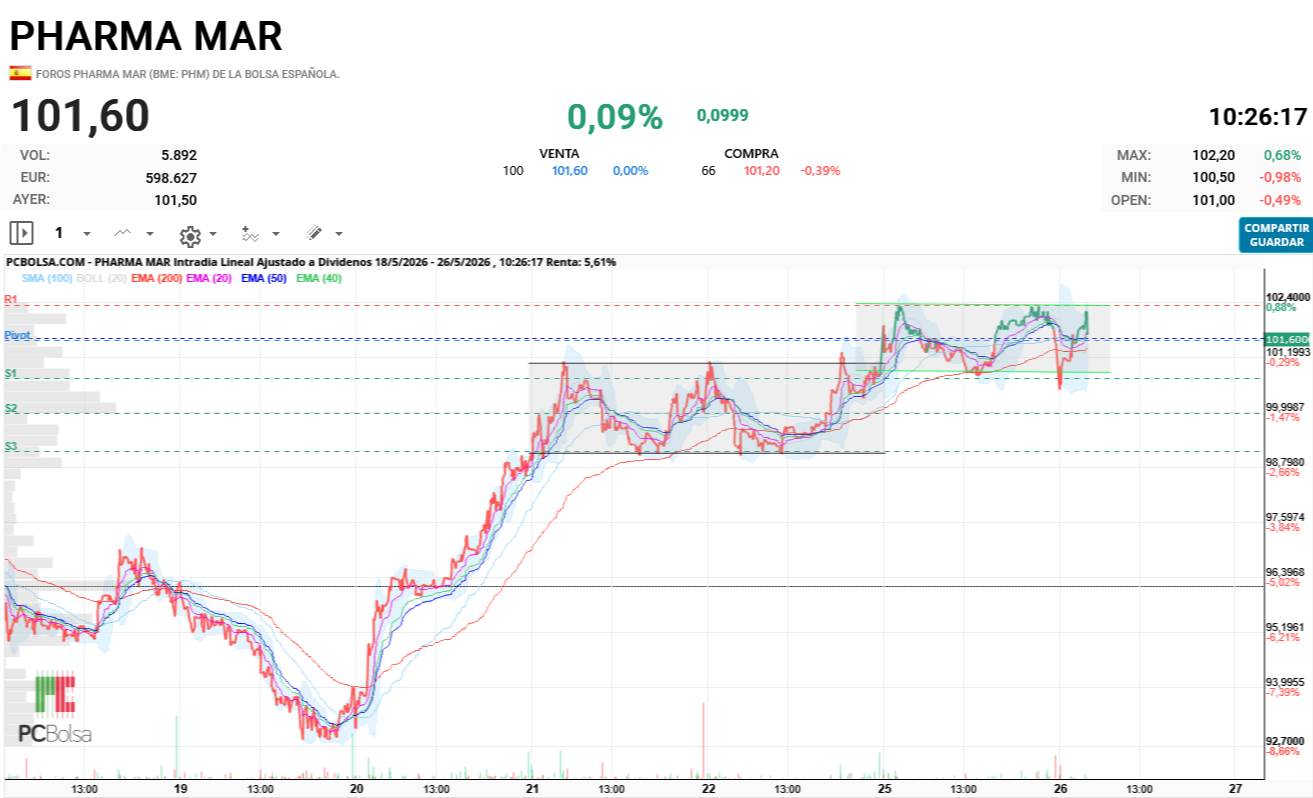Toggle the EMA (20) indicator legend

(x=209, y=278)
